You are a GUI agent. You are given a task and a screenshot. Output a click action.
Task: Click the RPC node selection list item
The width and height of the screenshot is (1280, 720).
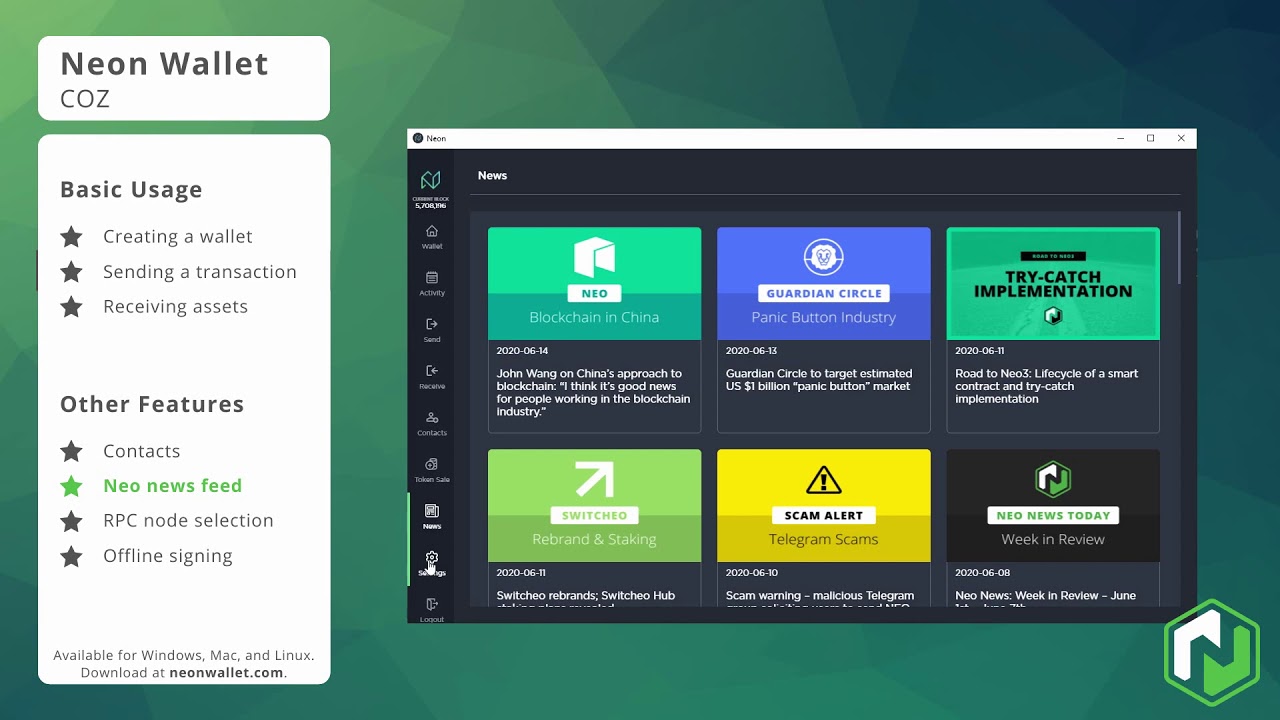coord(188,521)
